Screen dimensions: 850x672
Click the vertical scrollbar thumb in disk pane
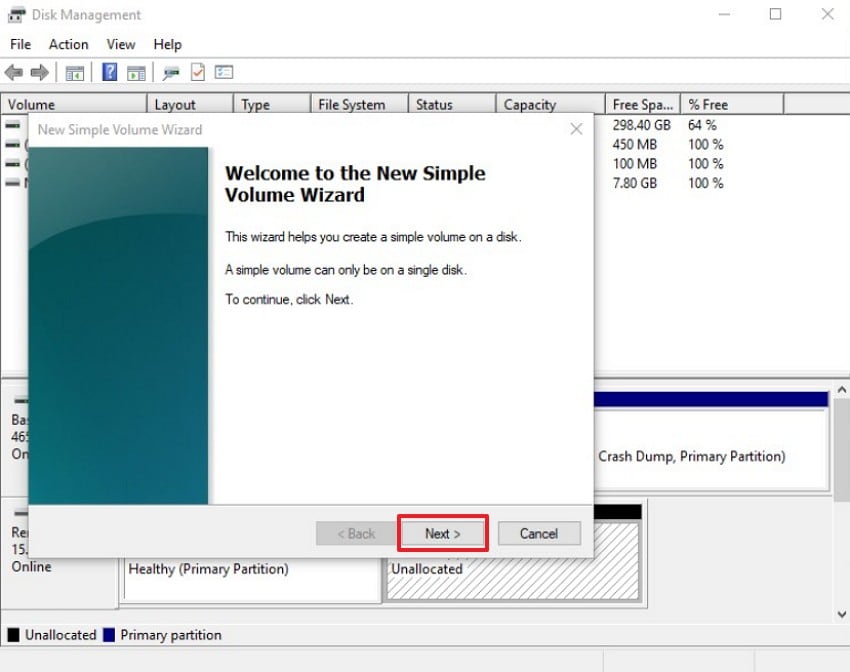tap(841, 450)
